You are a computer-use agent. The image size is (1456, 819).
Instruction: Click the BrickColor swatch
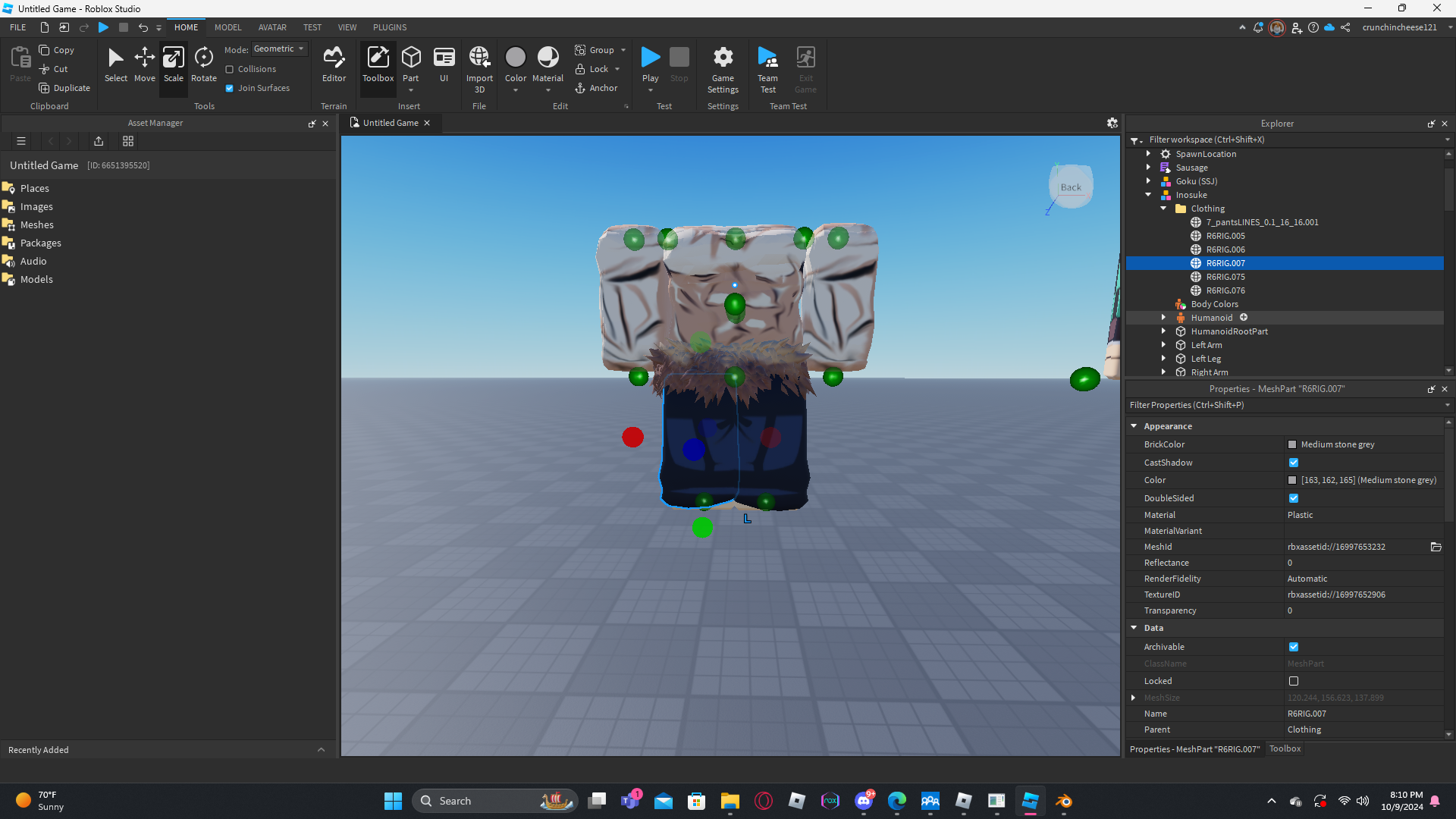tap(1292, 444)
